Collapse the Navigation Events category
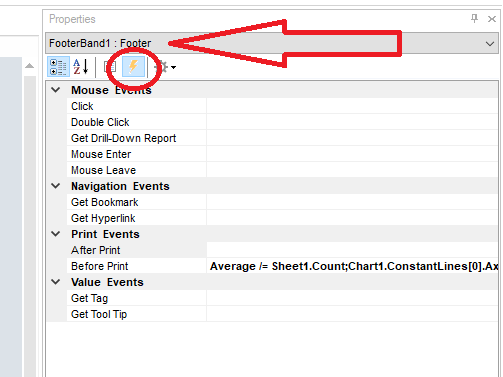 [x=56, y=186]
